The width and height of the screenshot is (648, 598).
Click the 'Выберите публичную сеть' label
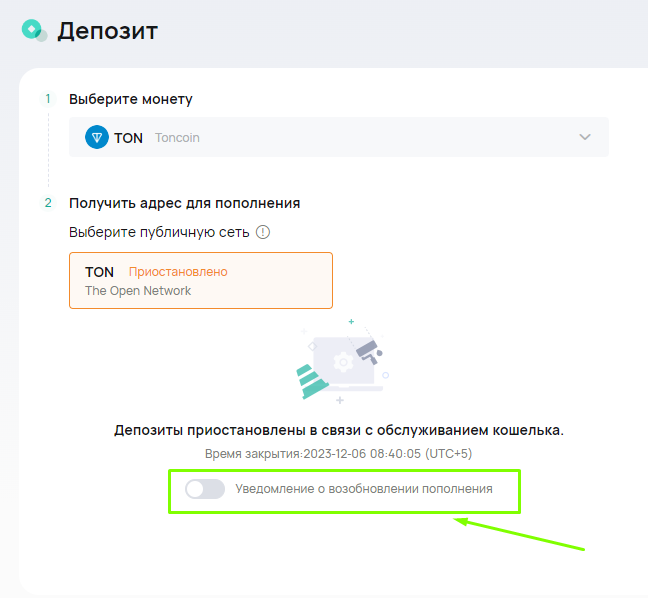160,232
